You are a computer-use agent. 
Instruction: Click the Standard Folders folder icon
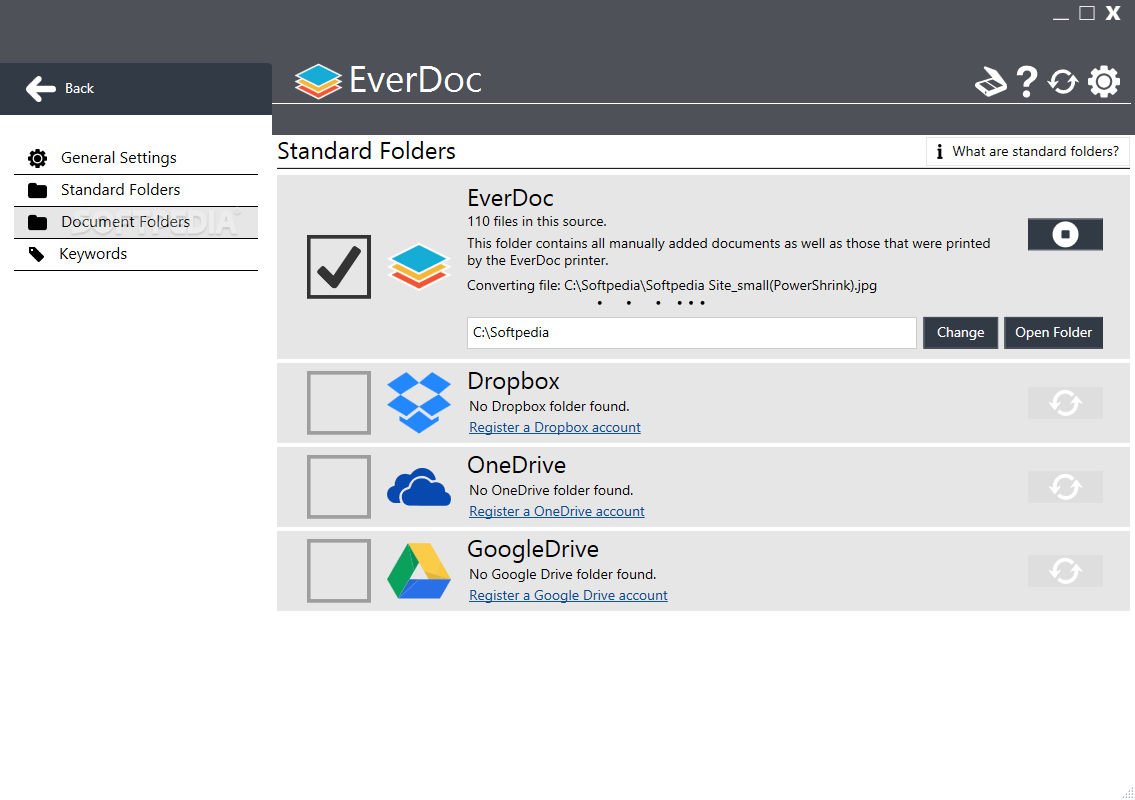point(38,190)
